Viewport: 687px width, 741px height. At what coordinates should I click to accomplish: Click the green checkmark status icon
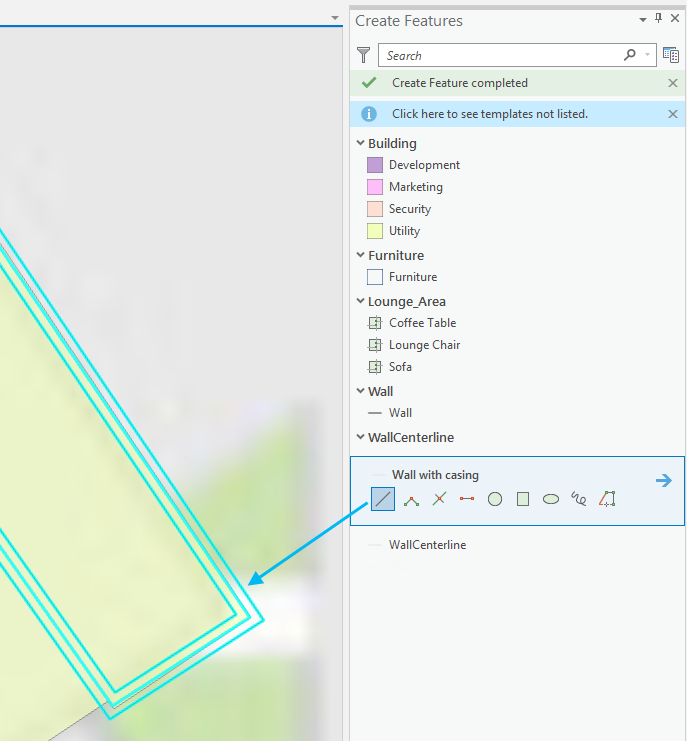[369, 83]
